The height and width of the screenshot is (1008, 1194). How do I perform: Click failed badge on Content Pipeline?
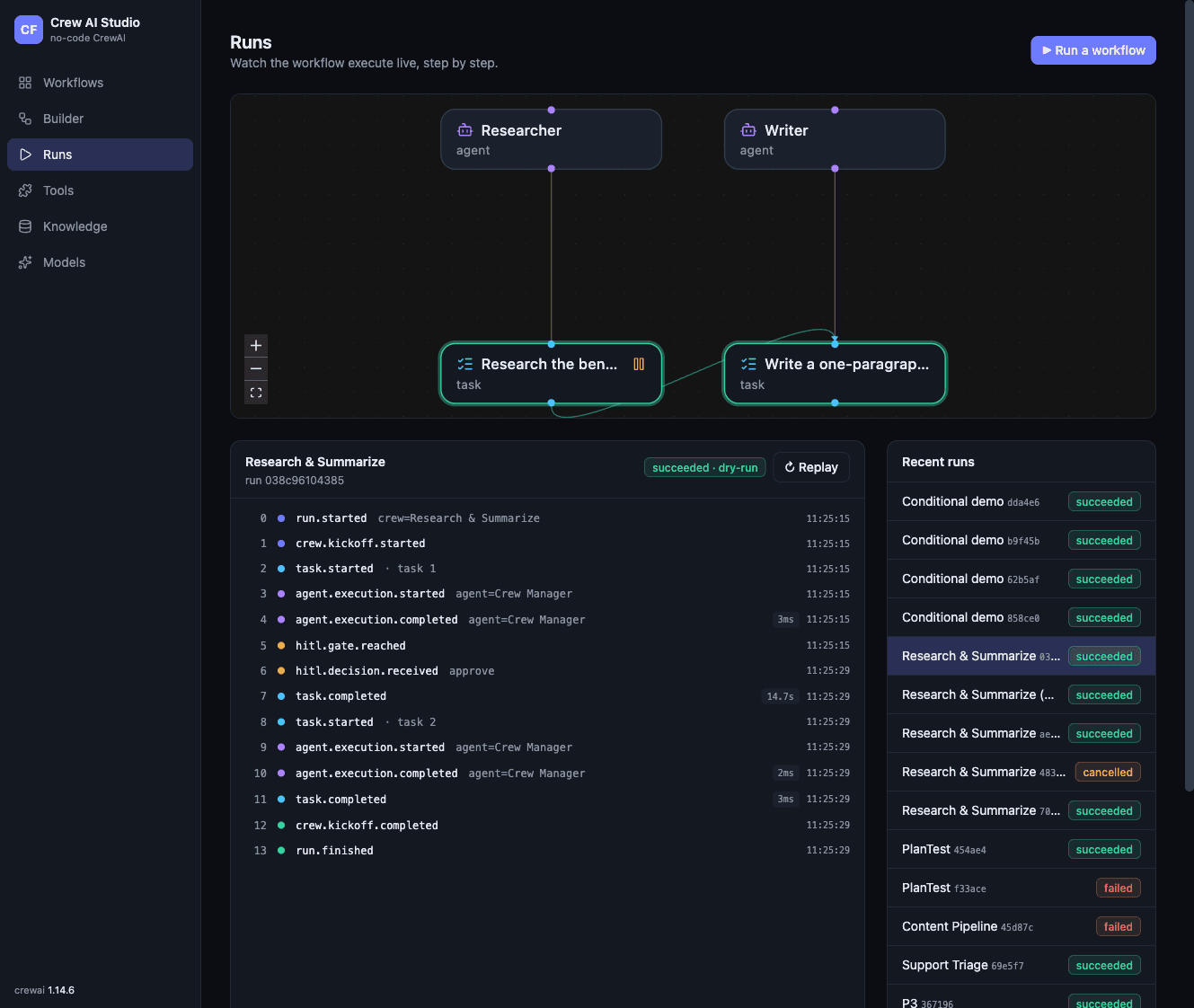pyautogui.click(x=1118, y=926)
